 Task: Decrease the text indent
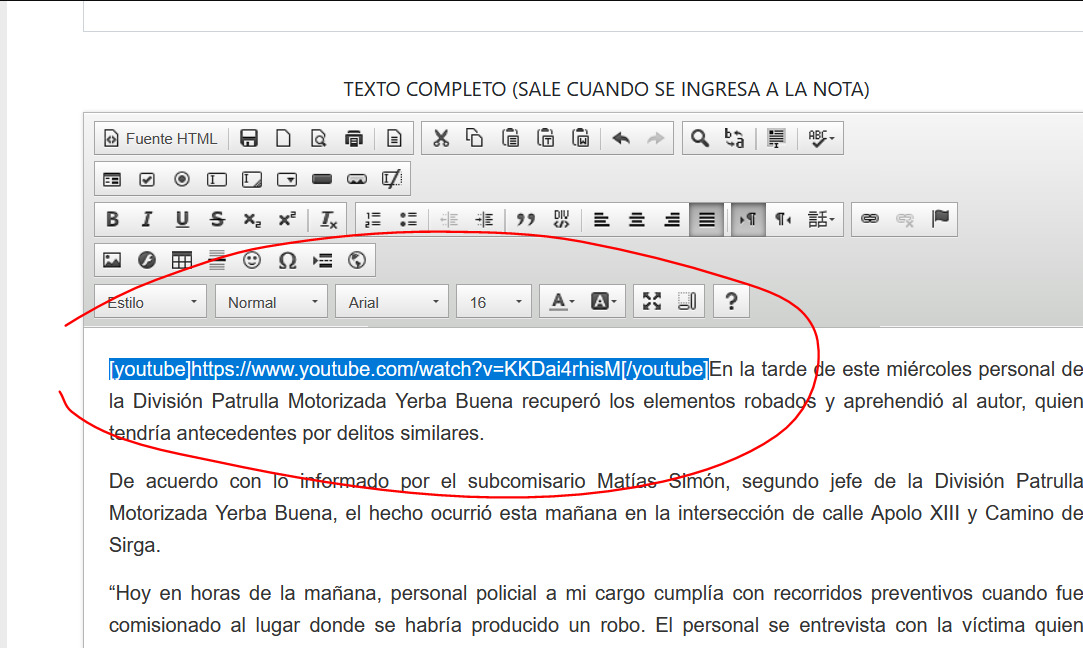click(449, 220)
